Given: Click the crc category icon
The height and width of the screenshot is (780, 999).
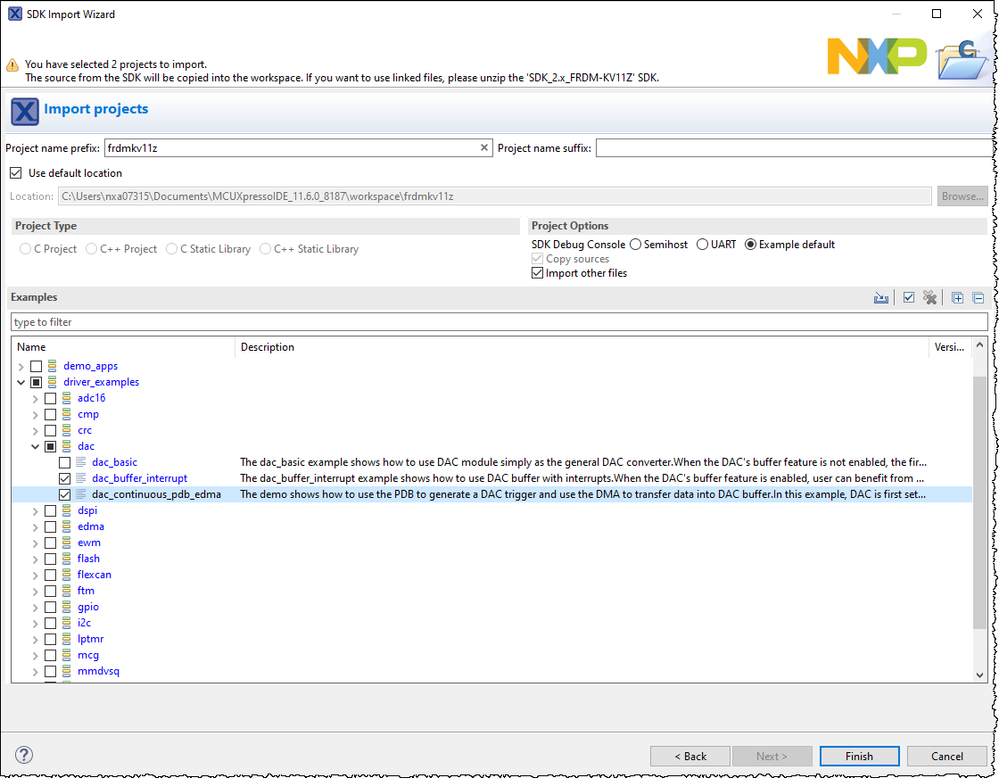Looking at the screenshot, I should click(x=66, y=430).
